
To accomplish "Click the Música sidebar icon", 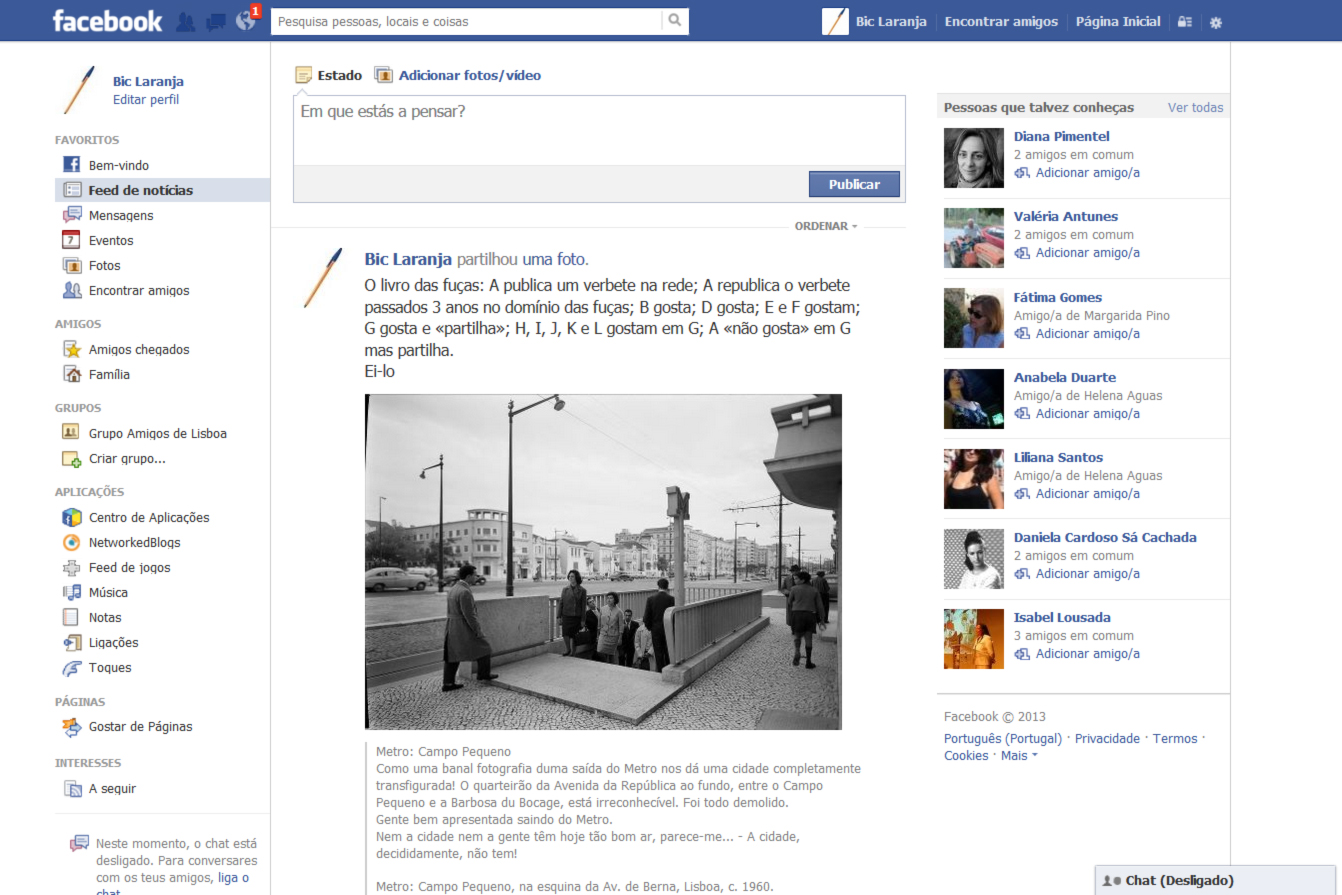I will click(71, 593).
